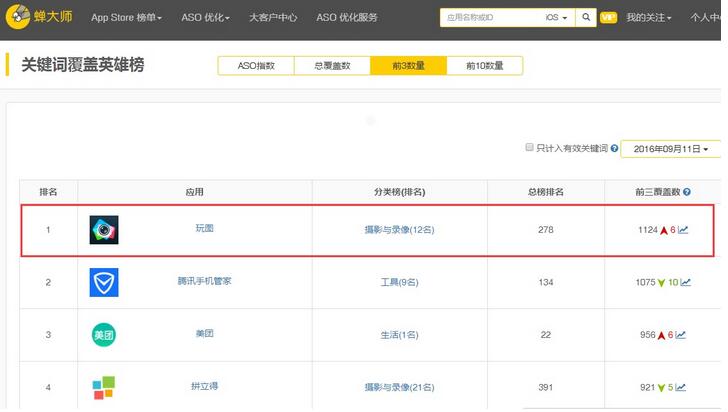Show the trend chart for 拼立得 (921)
The height and width of the screenshot is (412, 728).
click(x=680, y=387)
